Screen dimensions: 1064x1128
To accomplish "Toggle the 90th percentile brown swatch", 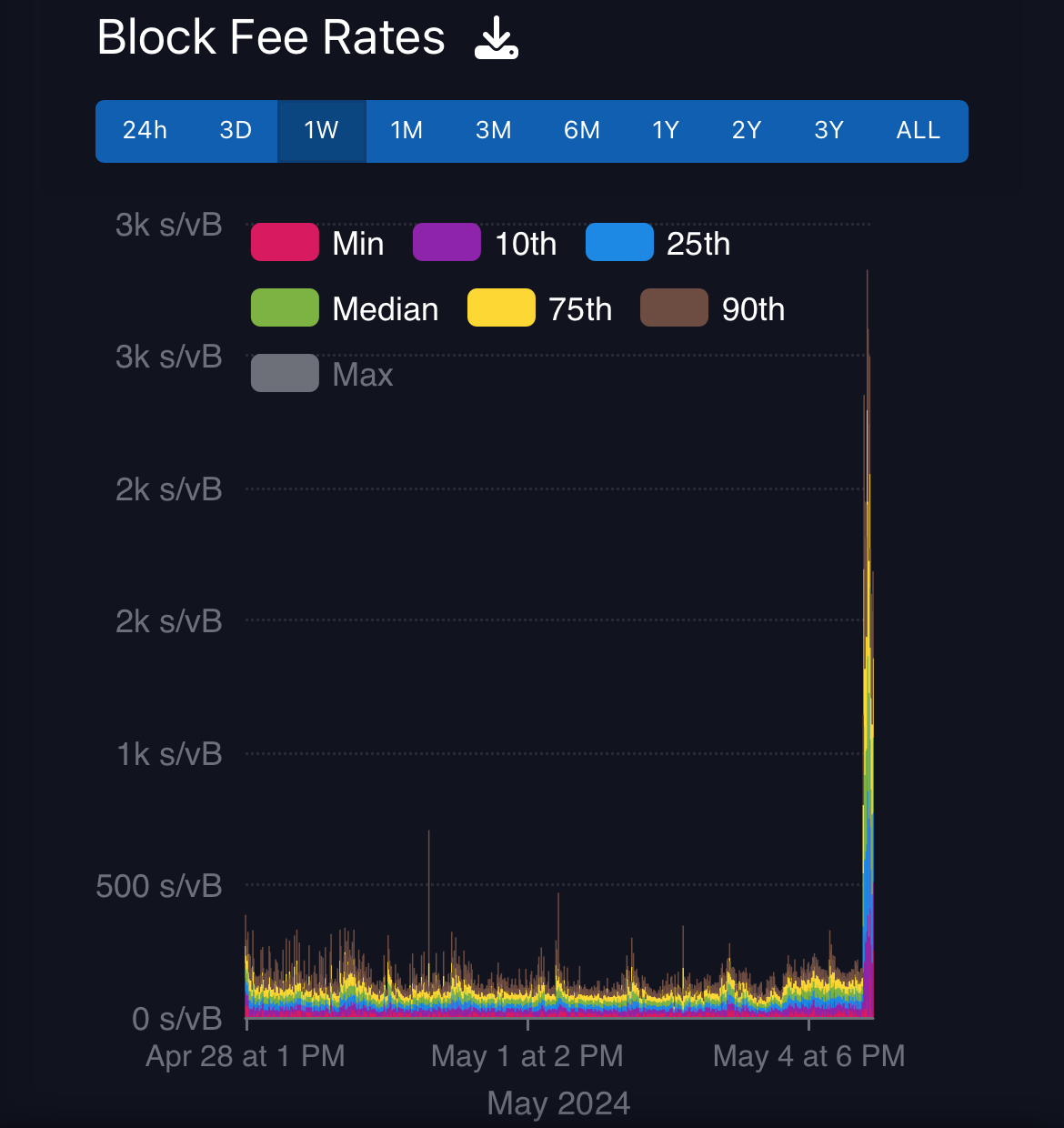I will coord(674,308).
